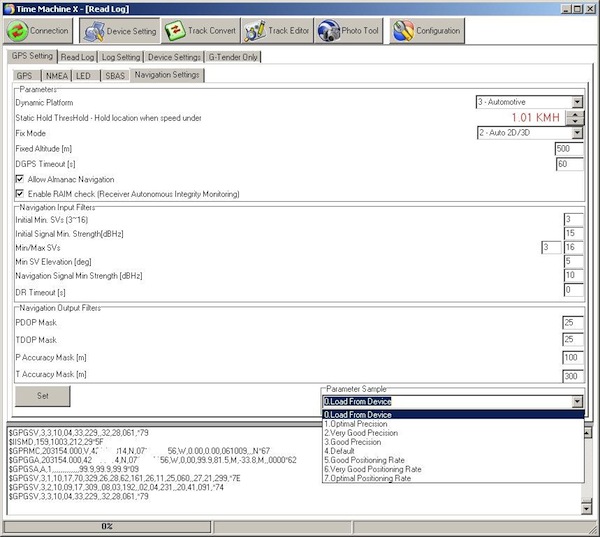This screenshot has width=600, height=537.
Task: Click the Time Machine X title bar icon
Action: [x=9, y=9]
